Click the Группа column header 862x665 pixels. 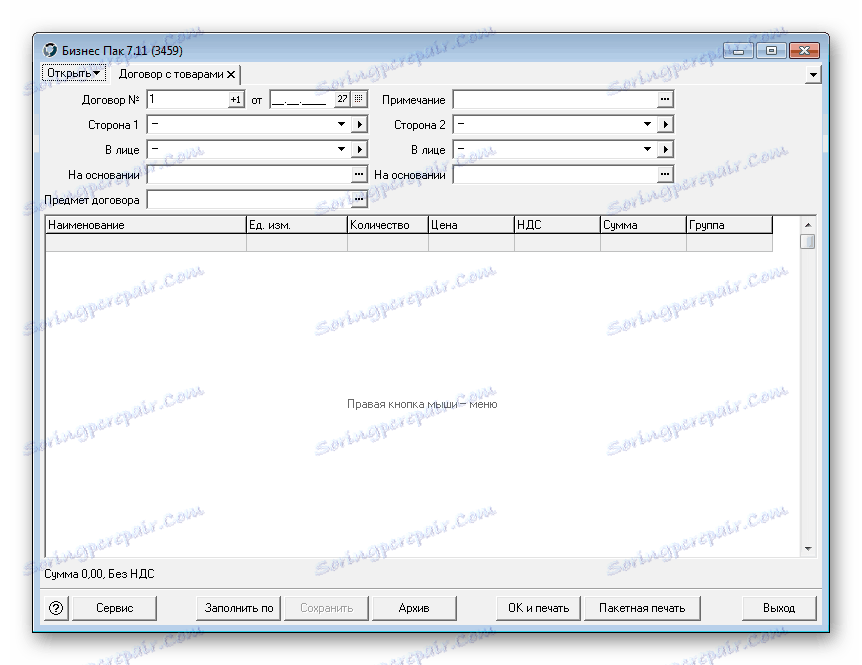pyautogui.click(x=730, y=225)
